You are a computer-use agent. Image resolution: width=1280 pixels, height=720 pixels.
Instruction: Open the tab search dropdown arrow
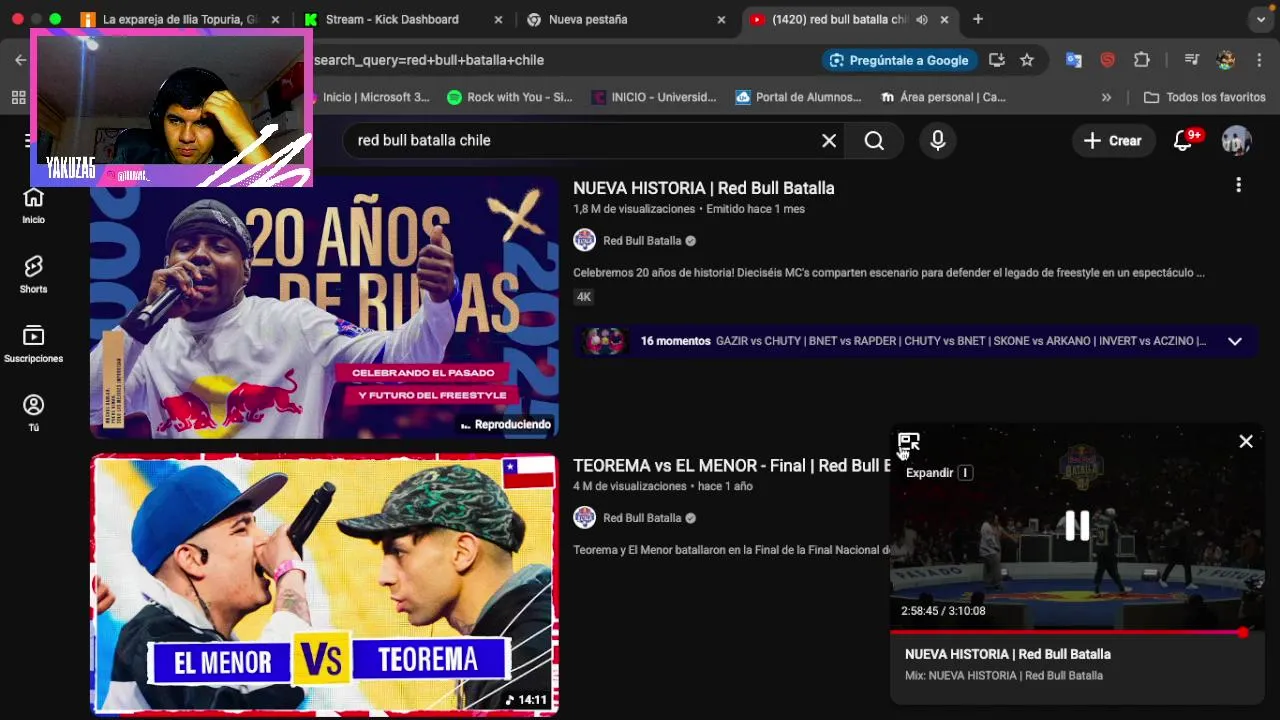point(1262,19)
